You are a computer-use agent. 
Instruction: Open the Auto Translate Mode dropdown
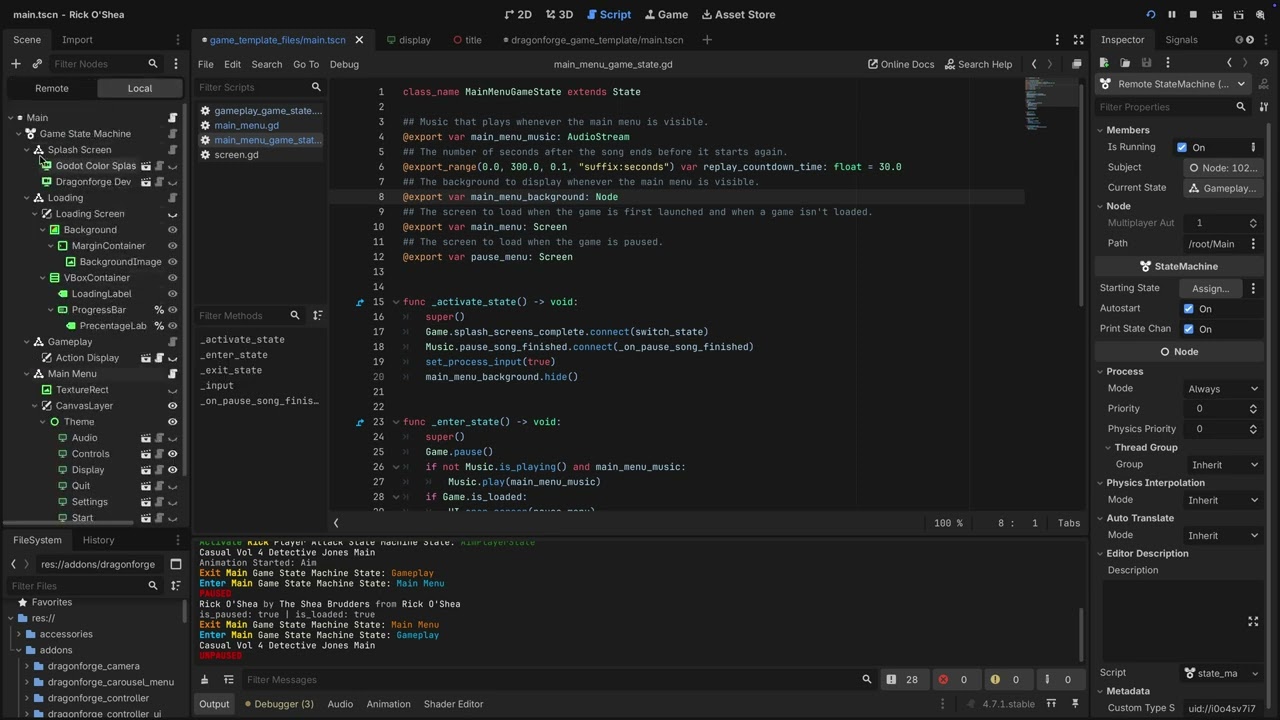(x=1224, y=536)
